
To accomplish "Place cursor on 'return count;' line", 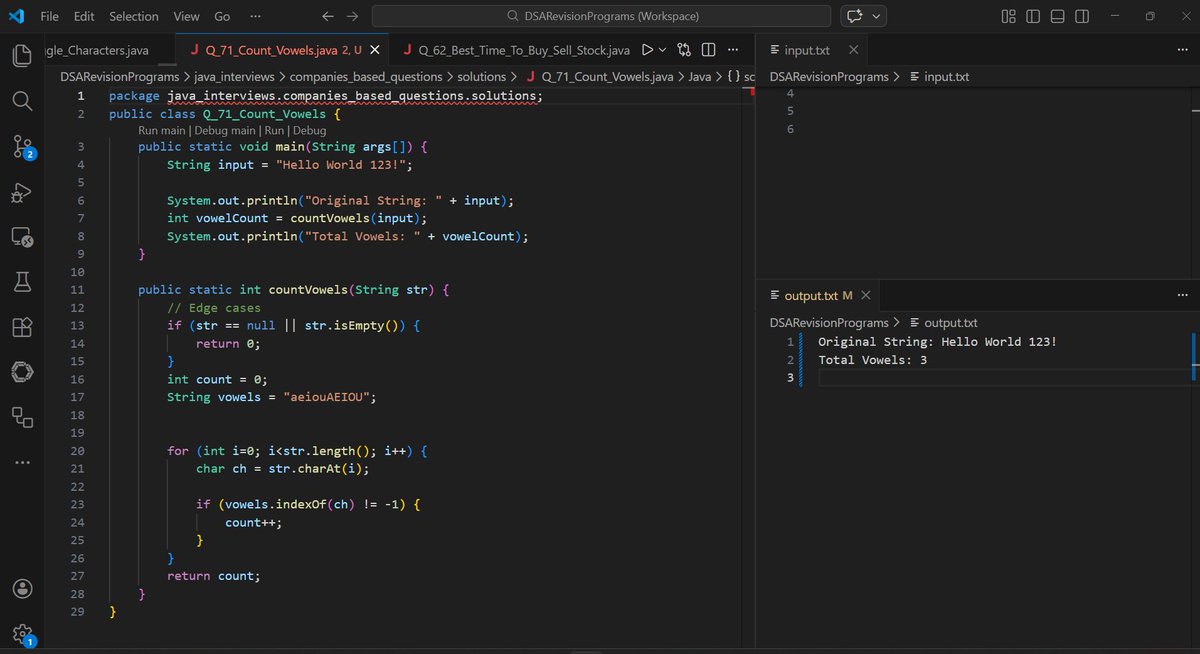I will [213, 576].
